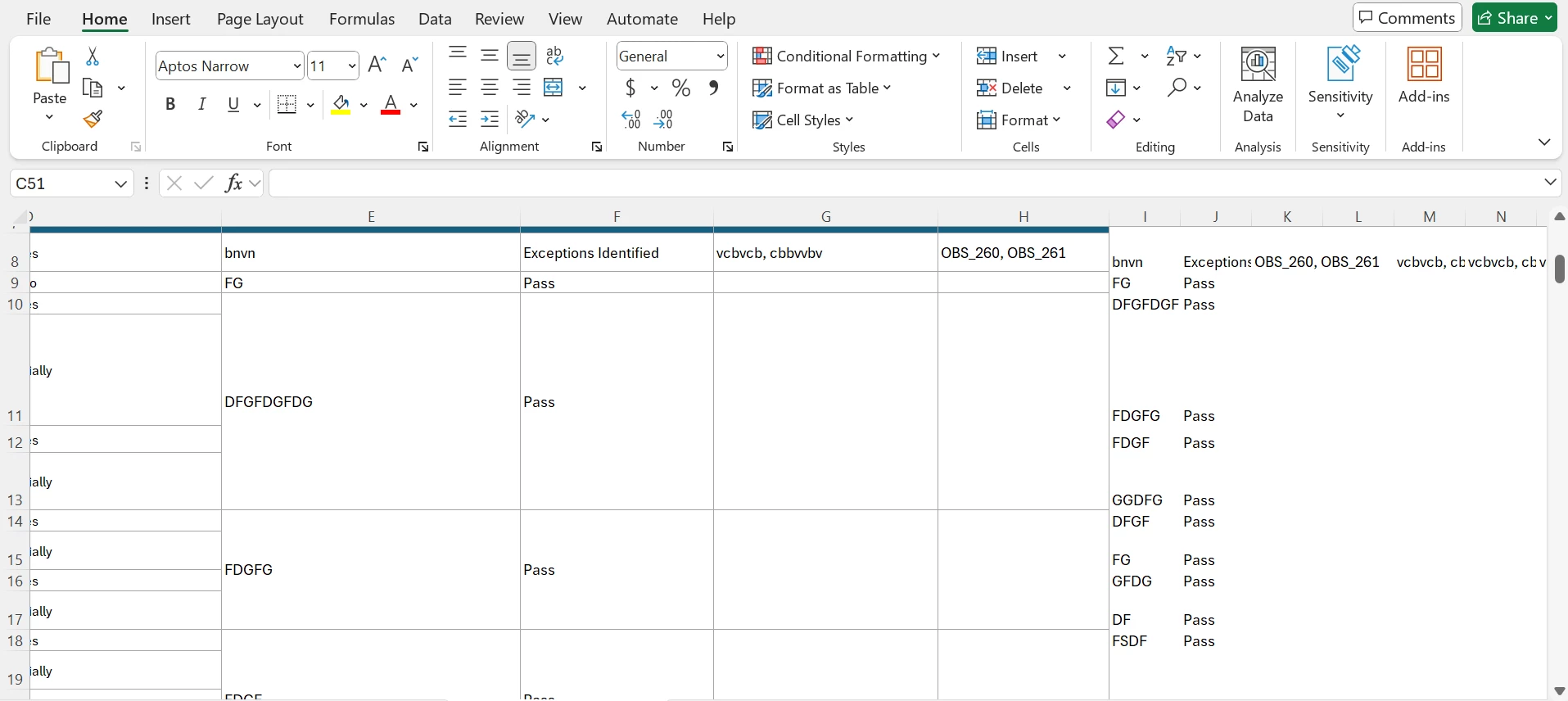Viewport: 1568px width, 701px height.
Task: Open the font size dropdown
Action: tap(352, 66)
